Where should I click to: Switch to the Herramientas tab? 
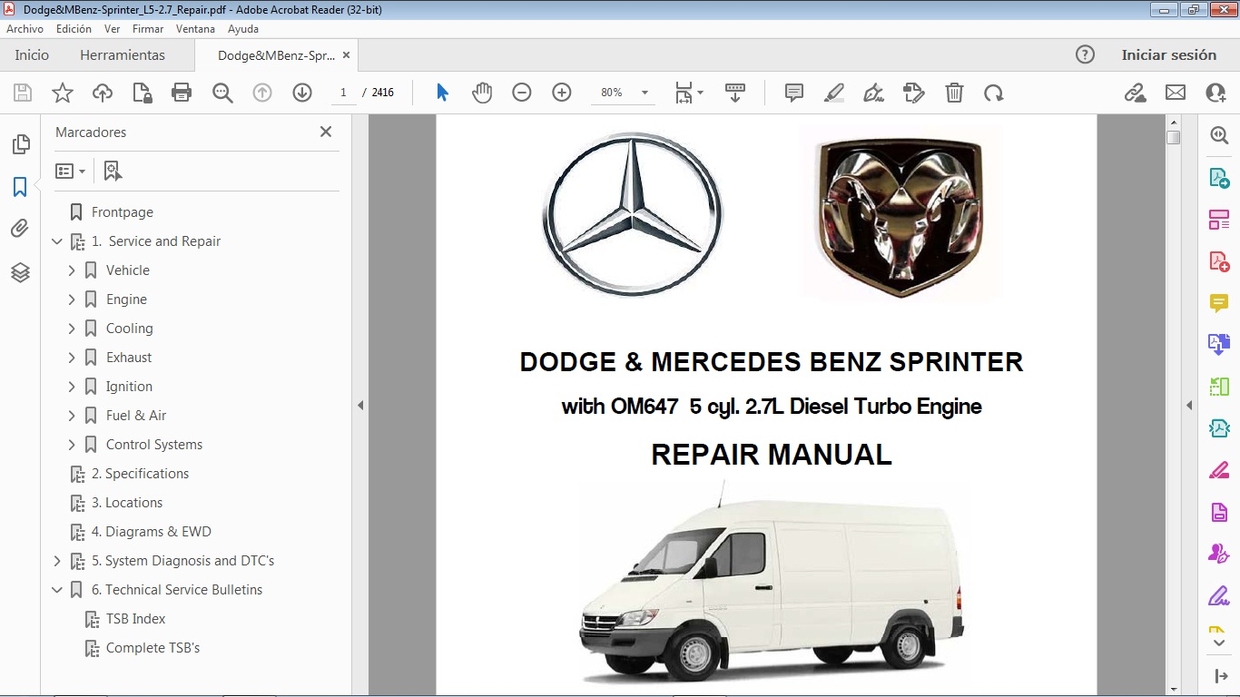122,55
